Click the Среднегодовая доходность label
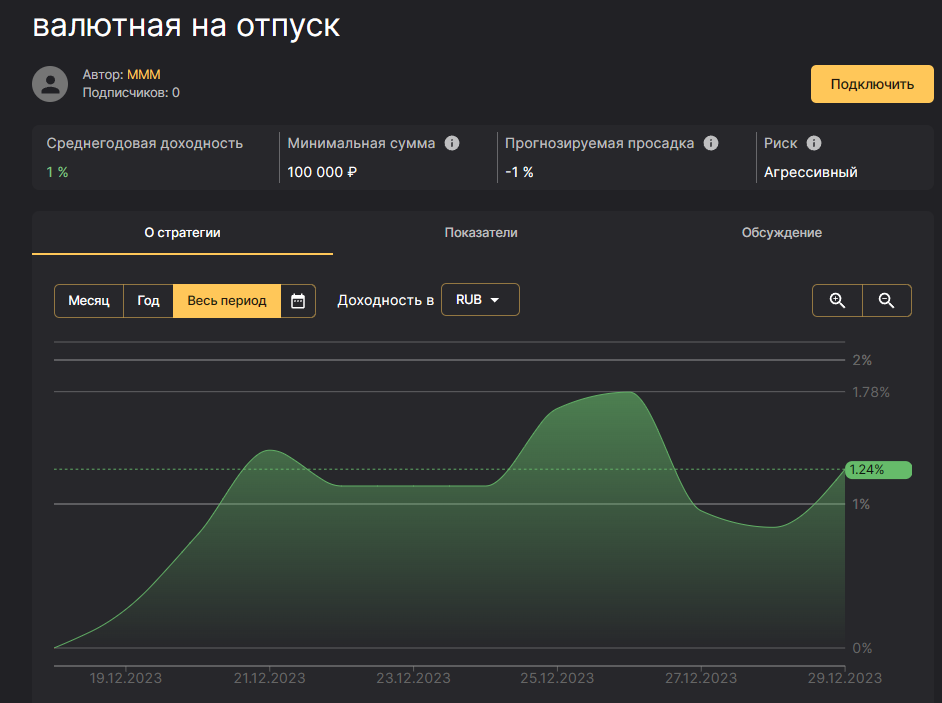942x703 pixels. tap(145, 144)
